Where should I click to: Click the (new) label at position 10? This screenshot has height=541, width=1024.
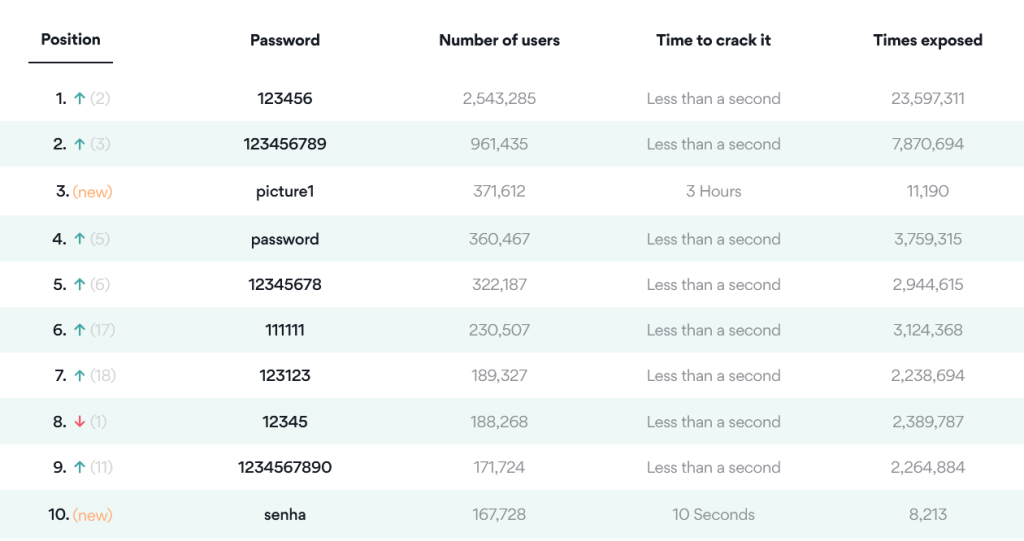(x=93, y=515)
